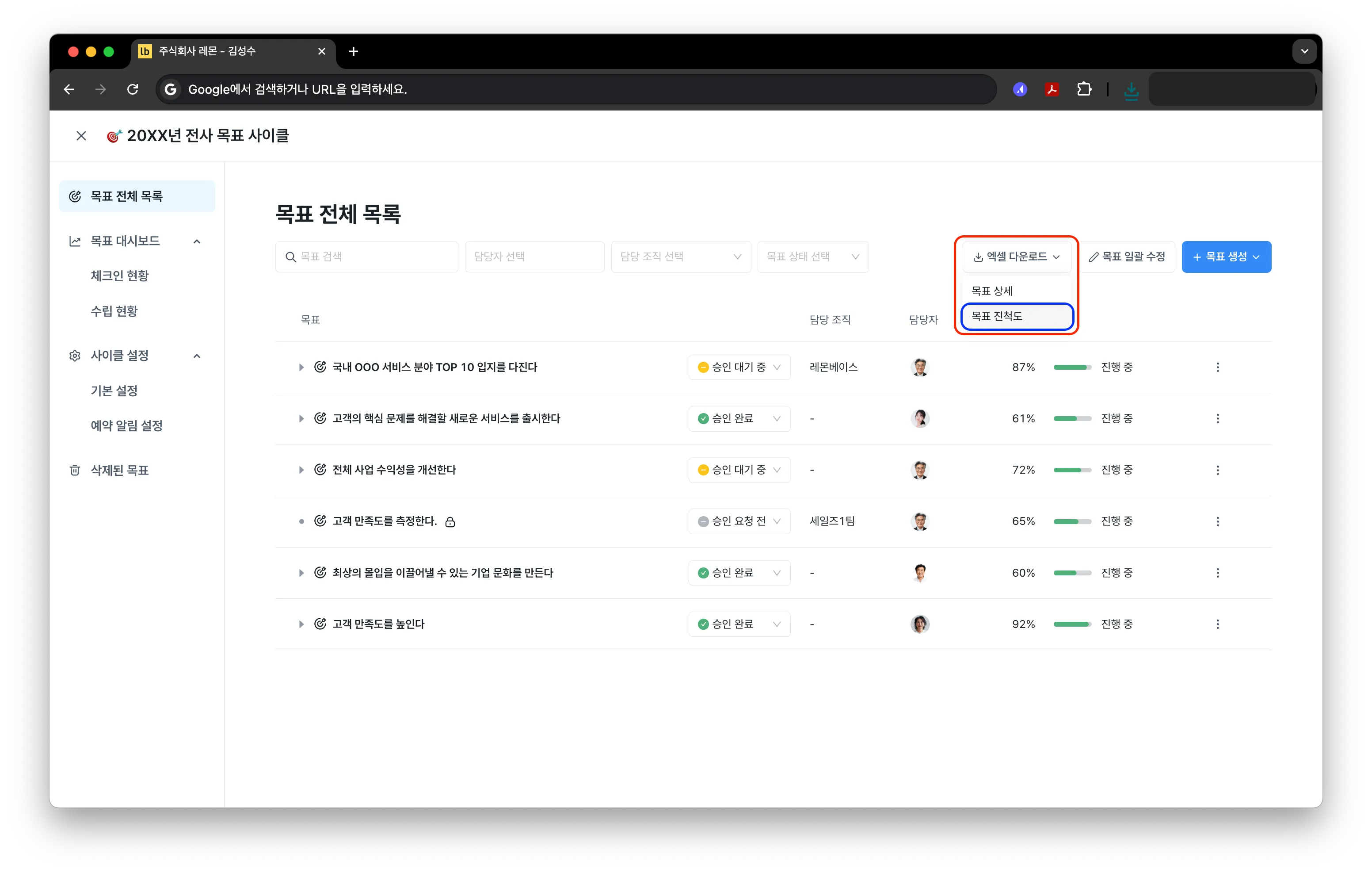
Task: Open 예약 알림 설정 in the sidebar
Action: [x=126, y=425]
